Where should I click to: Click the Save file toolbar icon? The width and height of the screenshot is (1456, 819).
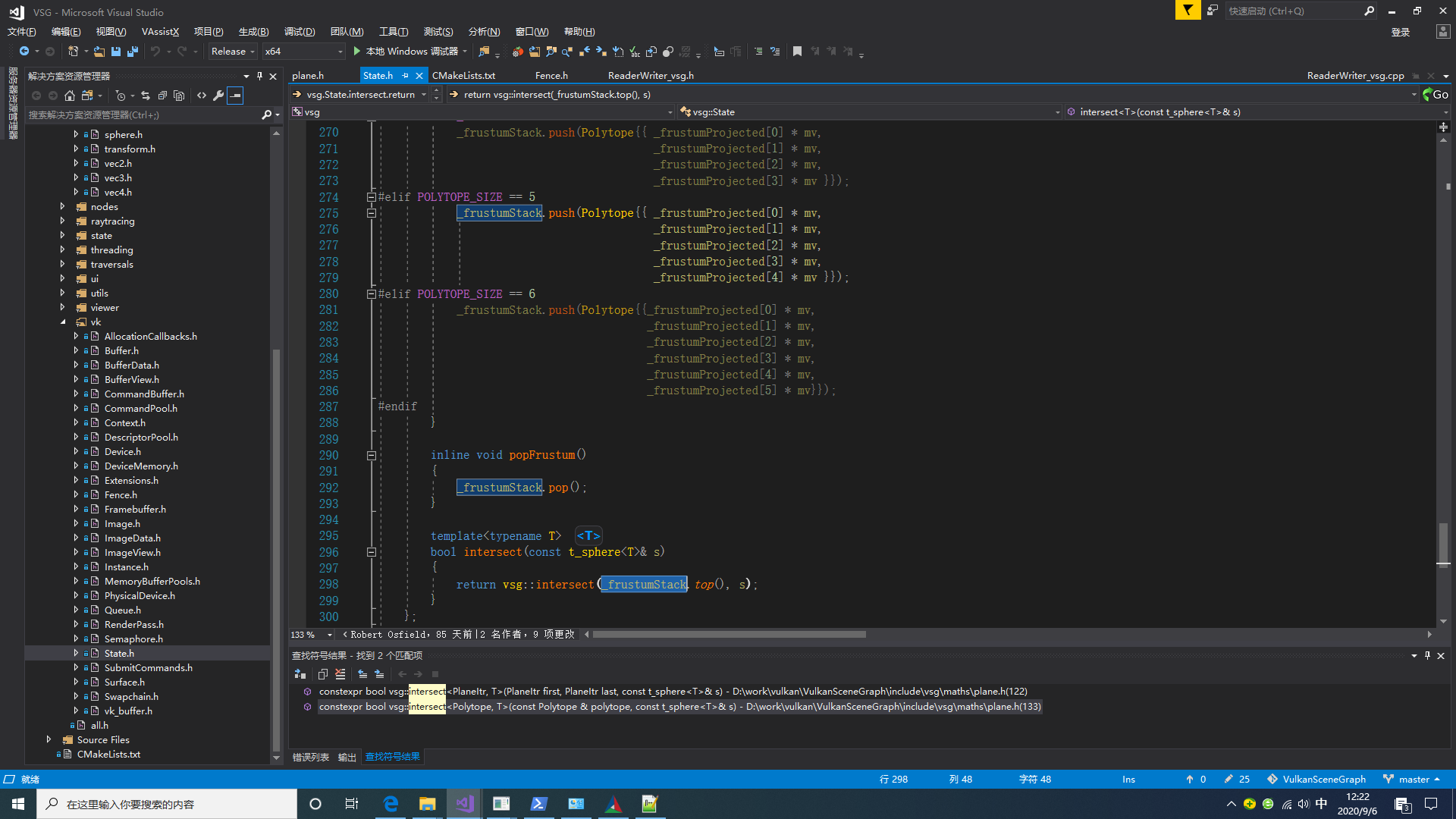(116, 52)
